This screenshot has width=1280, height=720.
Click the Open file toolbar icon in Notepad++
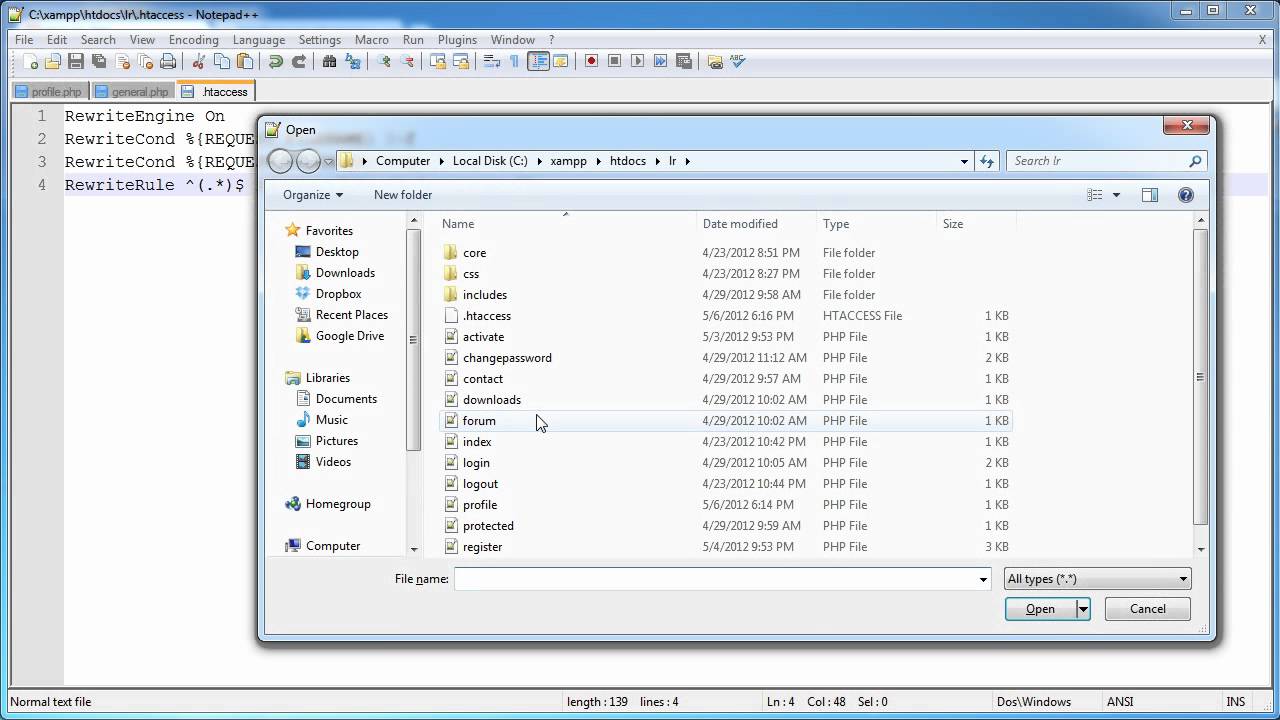pyautogui.click(x=53, y=61)
